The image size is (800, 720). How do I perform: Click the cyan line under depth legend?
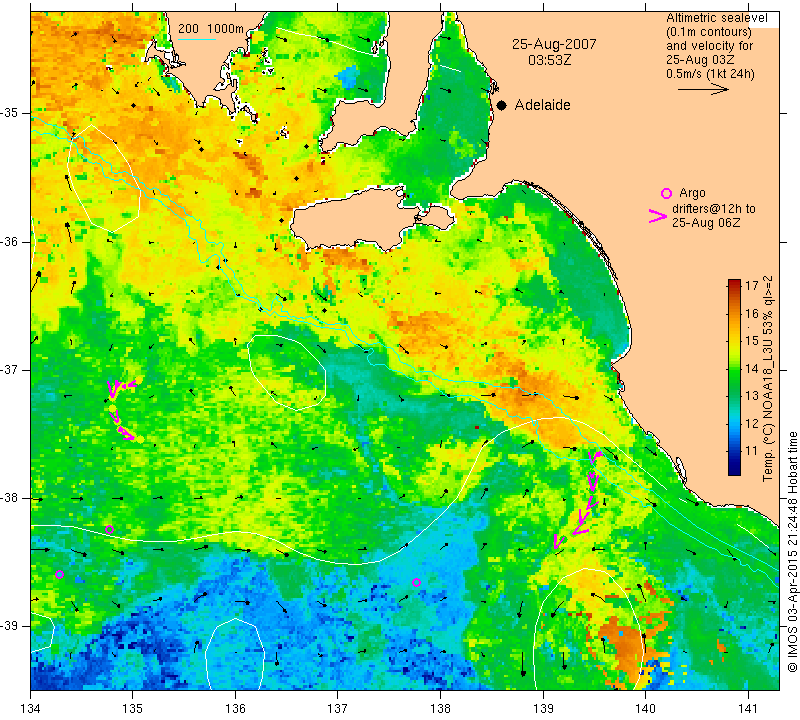tap(196, 39)
